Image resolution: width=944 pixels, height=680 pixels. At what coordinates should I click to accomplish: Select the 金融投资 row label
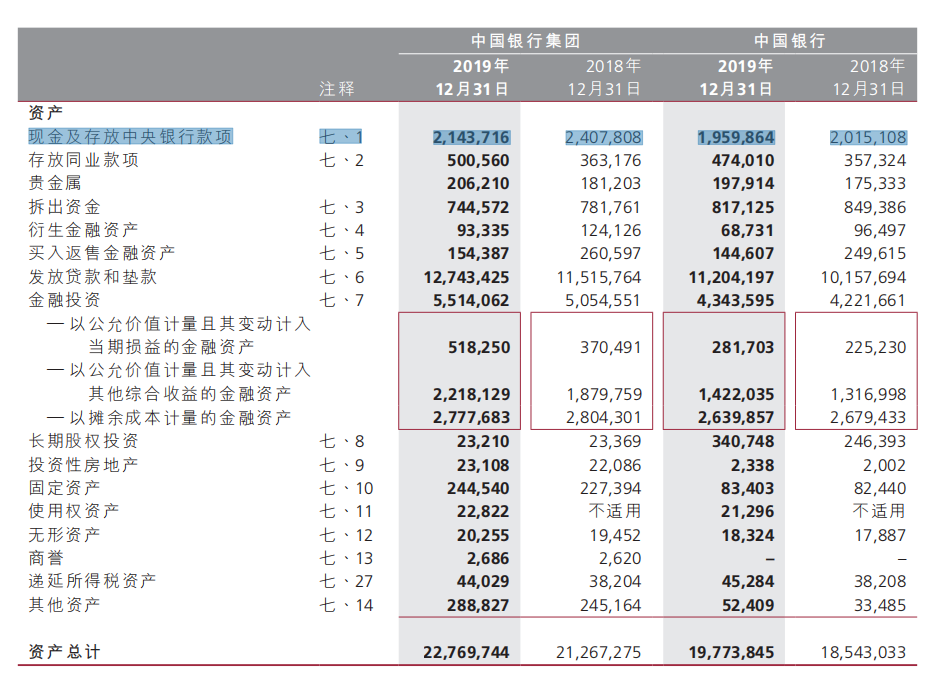(x=64, y=300)
